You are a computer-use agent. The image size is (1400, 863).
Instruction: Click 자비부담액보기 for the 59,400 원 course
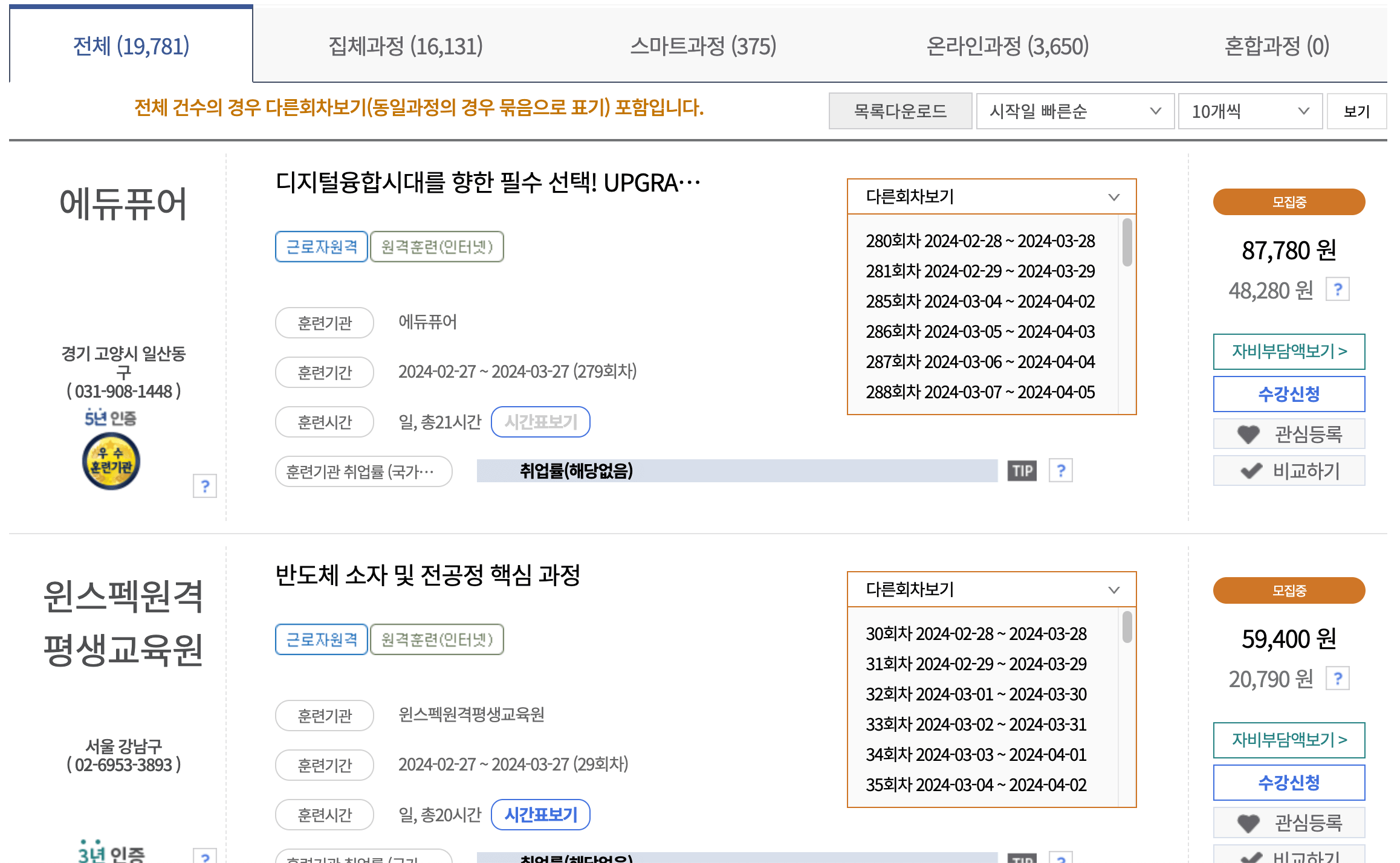pyautogui.click(x=1289, y=740)
